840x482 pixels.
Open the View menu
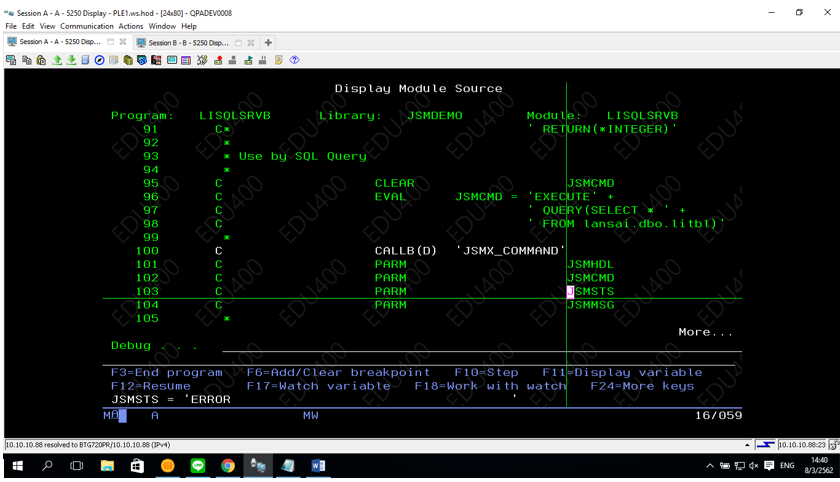(47, 26)
